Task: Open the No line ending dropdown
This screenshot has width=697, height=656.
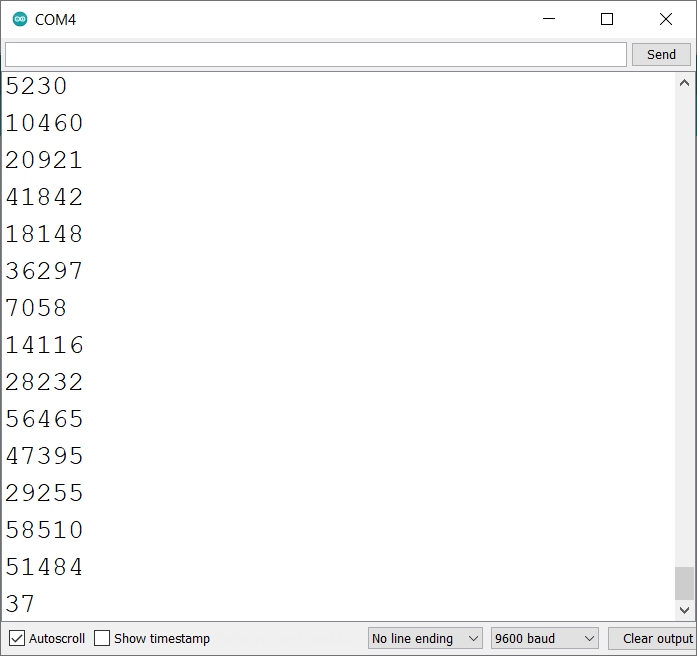Action: 425,638
